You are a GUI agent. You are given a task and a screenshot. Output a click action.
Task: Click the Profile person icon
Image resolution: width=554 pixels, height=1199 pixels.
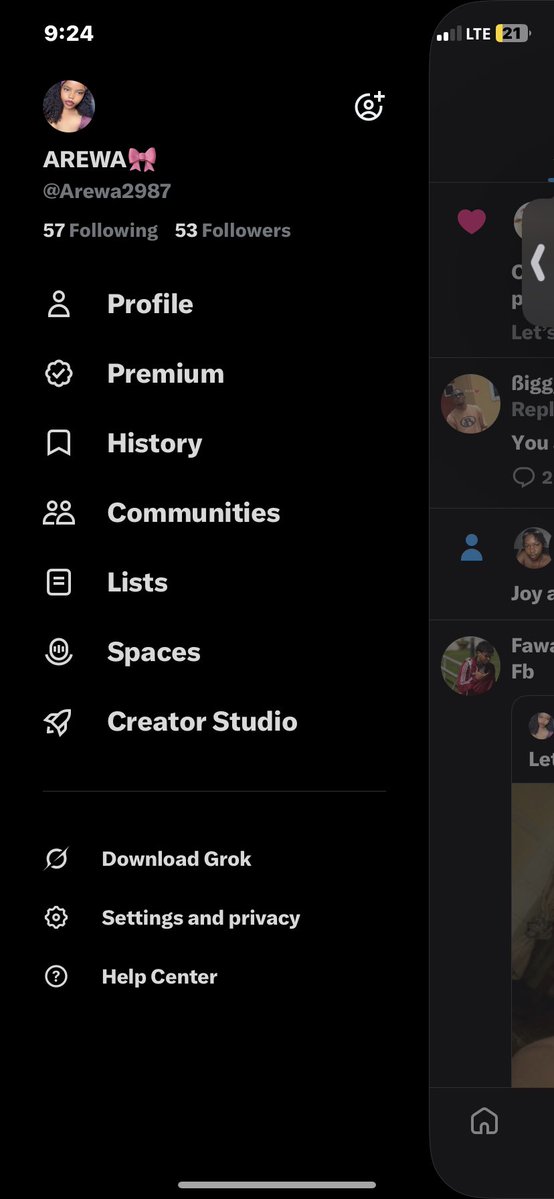click(59, 304)
